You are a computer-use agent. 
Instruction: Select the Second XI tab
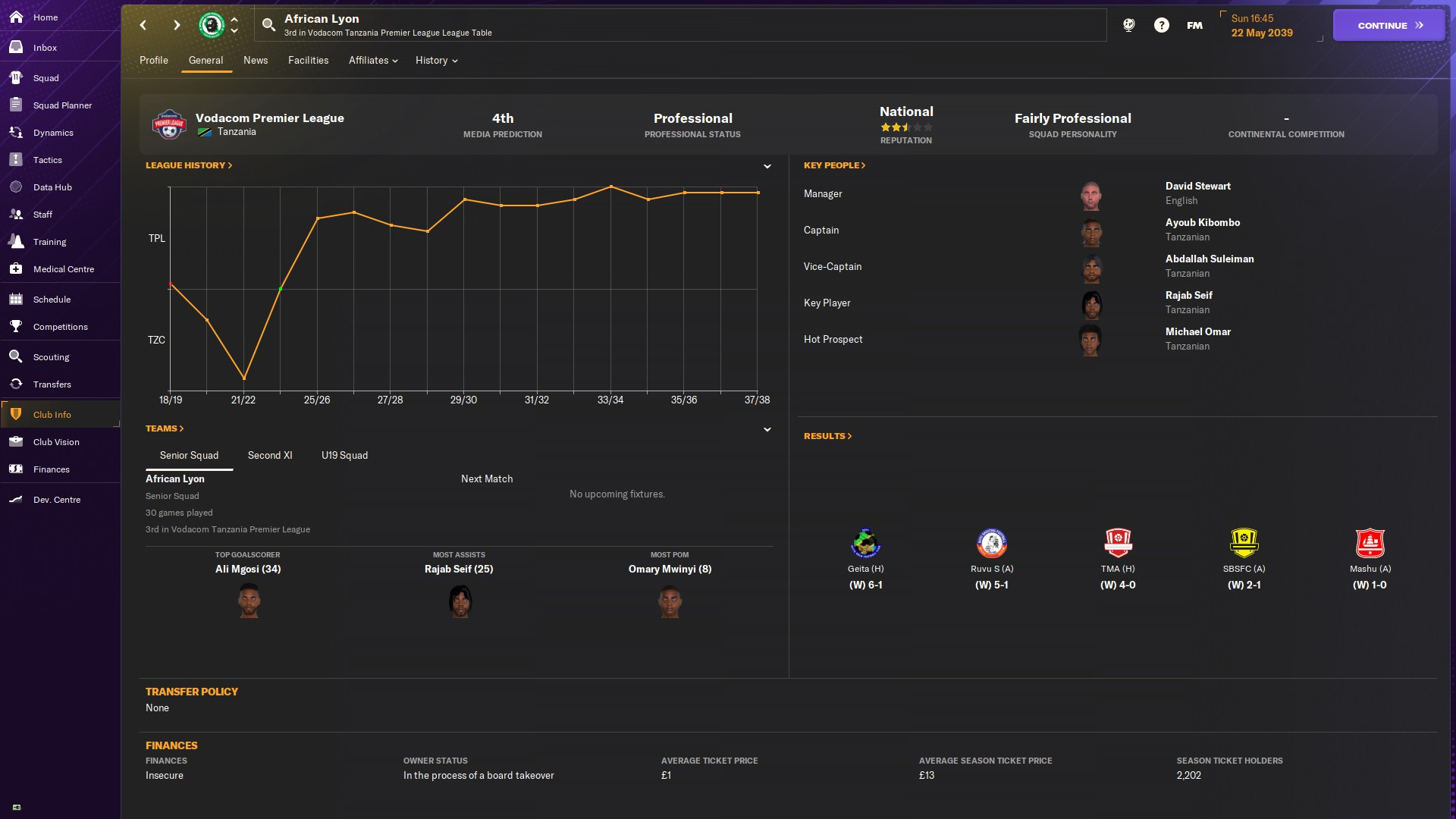click(x=269, y=456)
